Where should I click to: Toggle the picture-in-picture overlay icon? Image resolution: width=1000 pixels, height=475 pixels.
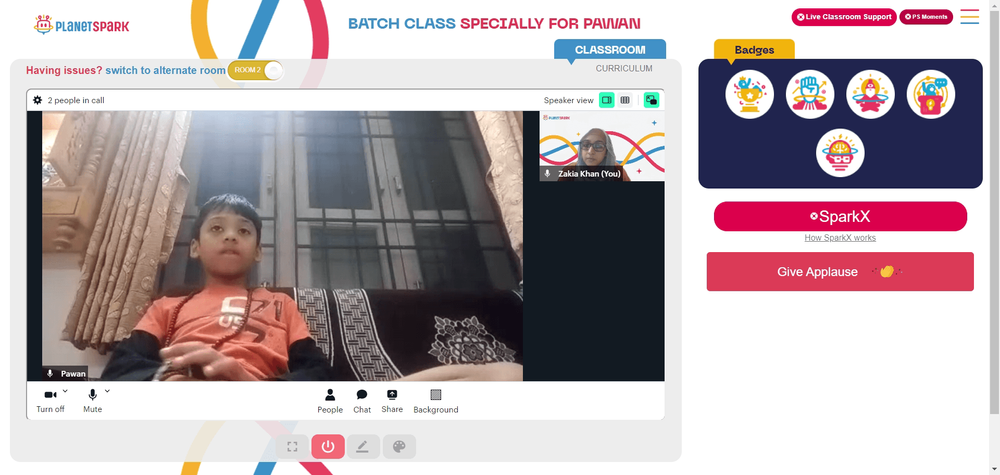[x=651, y=100]
